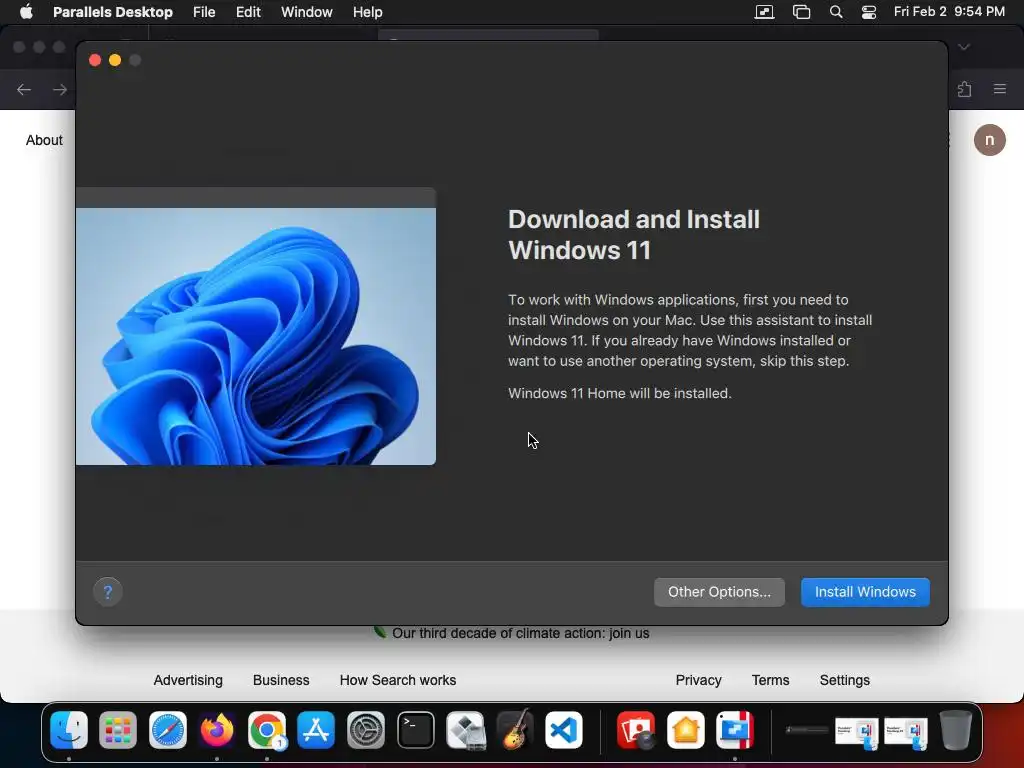Click the Parallels Desktop Dock icon
This screenshot has height=768, width=1024.
pyautogui.click(x=735, y=729)
